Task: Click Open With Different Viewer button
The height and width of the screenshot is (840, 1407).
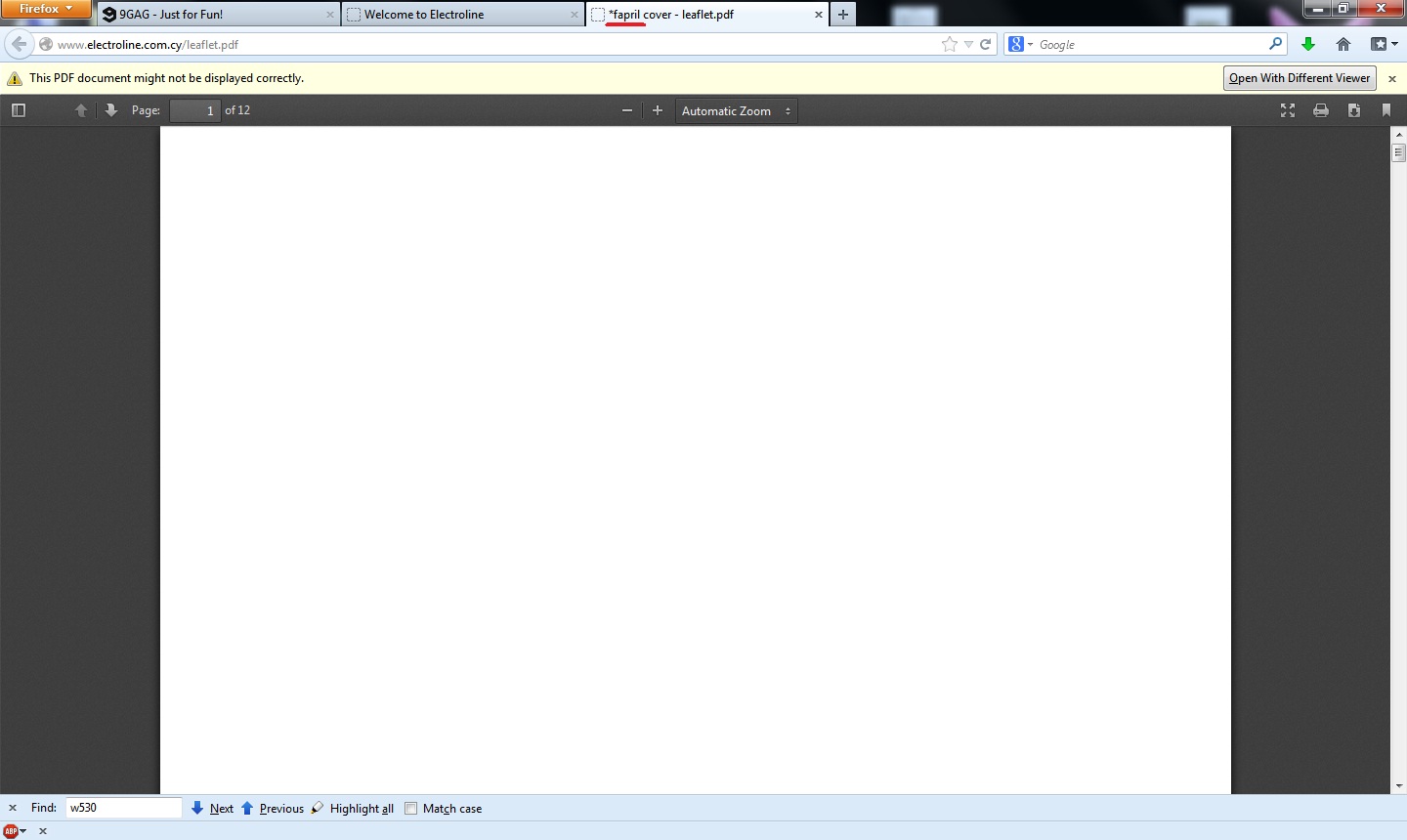Action: [x=1300, y=78]
